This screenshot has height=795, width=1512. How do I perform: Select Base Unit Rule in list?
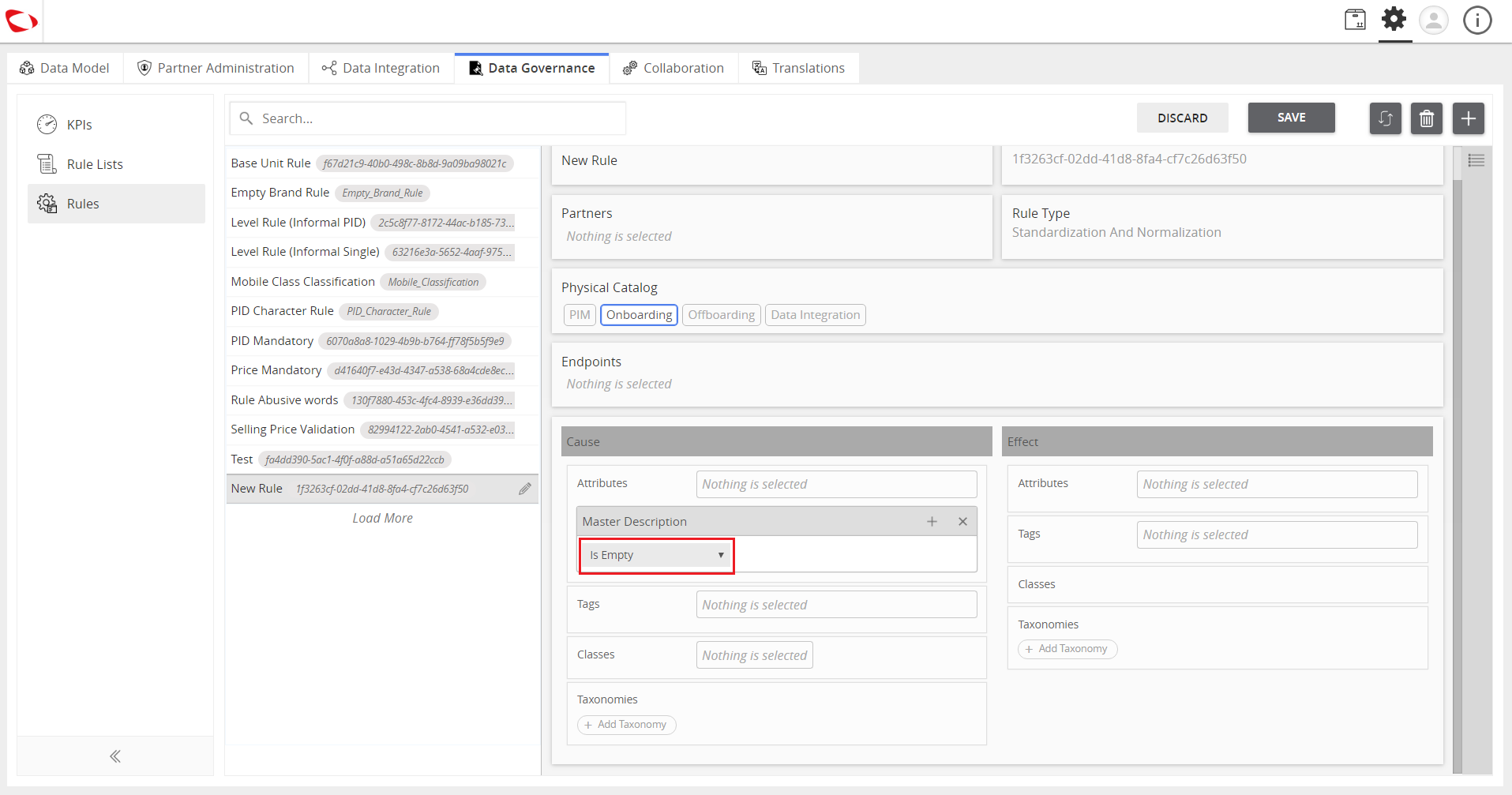[382, 163]
